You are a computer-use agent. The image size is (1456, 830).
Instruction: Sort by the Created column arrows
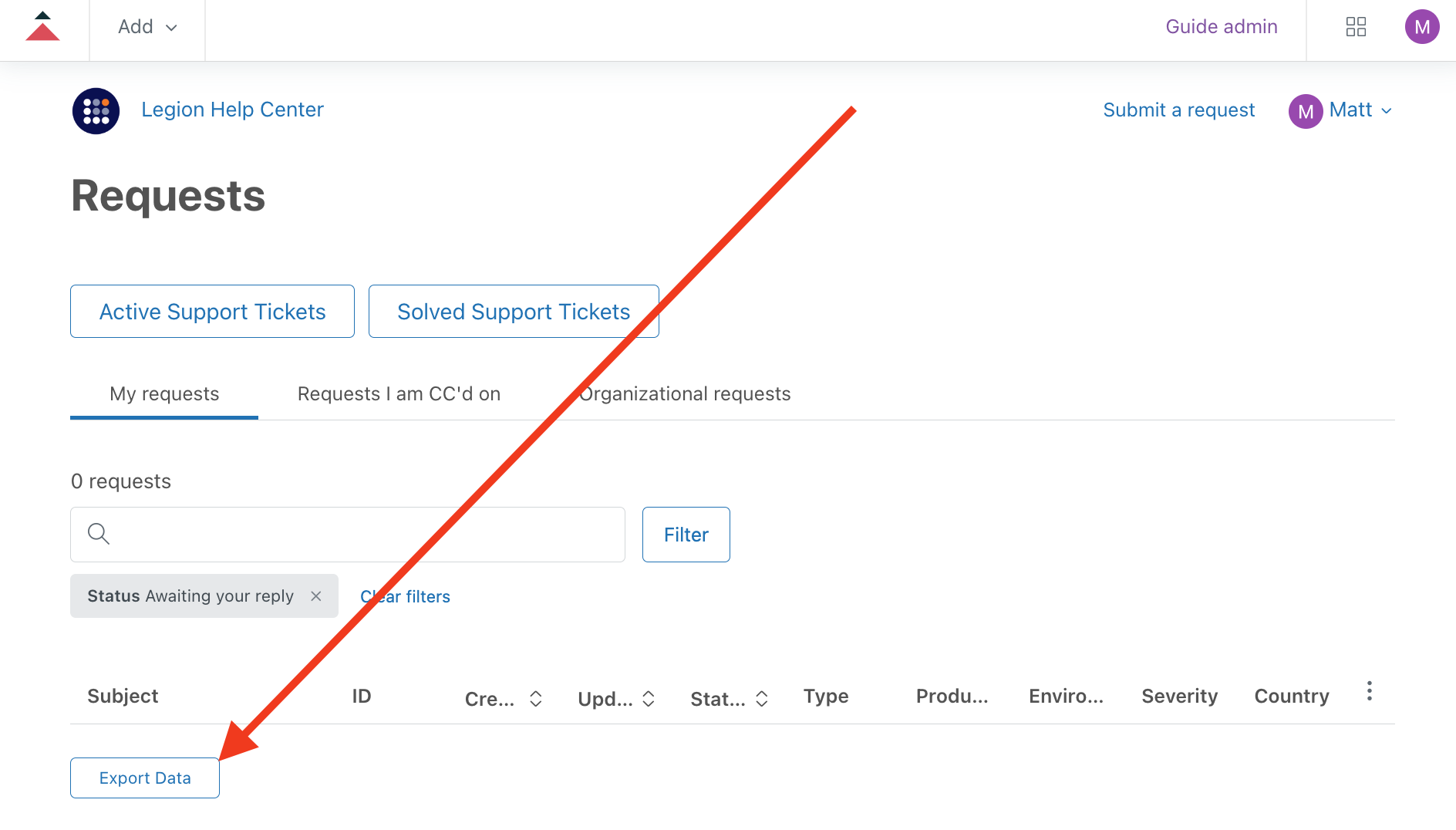point(535,699)
